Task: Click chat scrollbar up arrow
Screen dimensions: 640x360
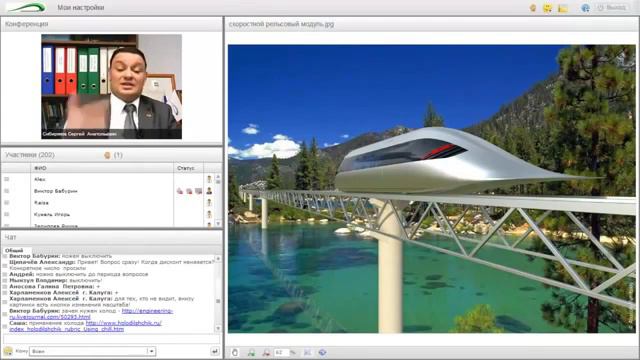Action: 218,258
